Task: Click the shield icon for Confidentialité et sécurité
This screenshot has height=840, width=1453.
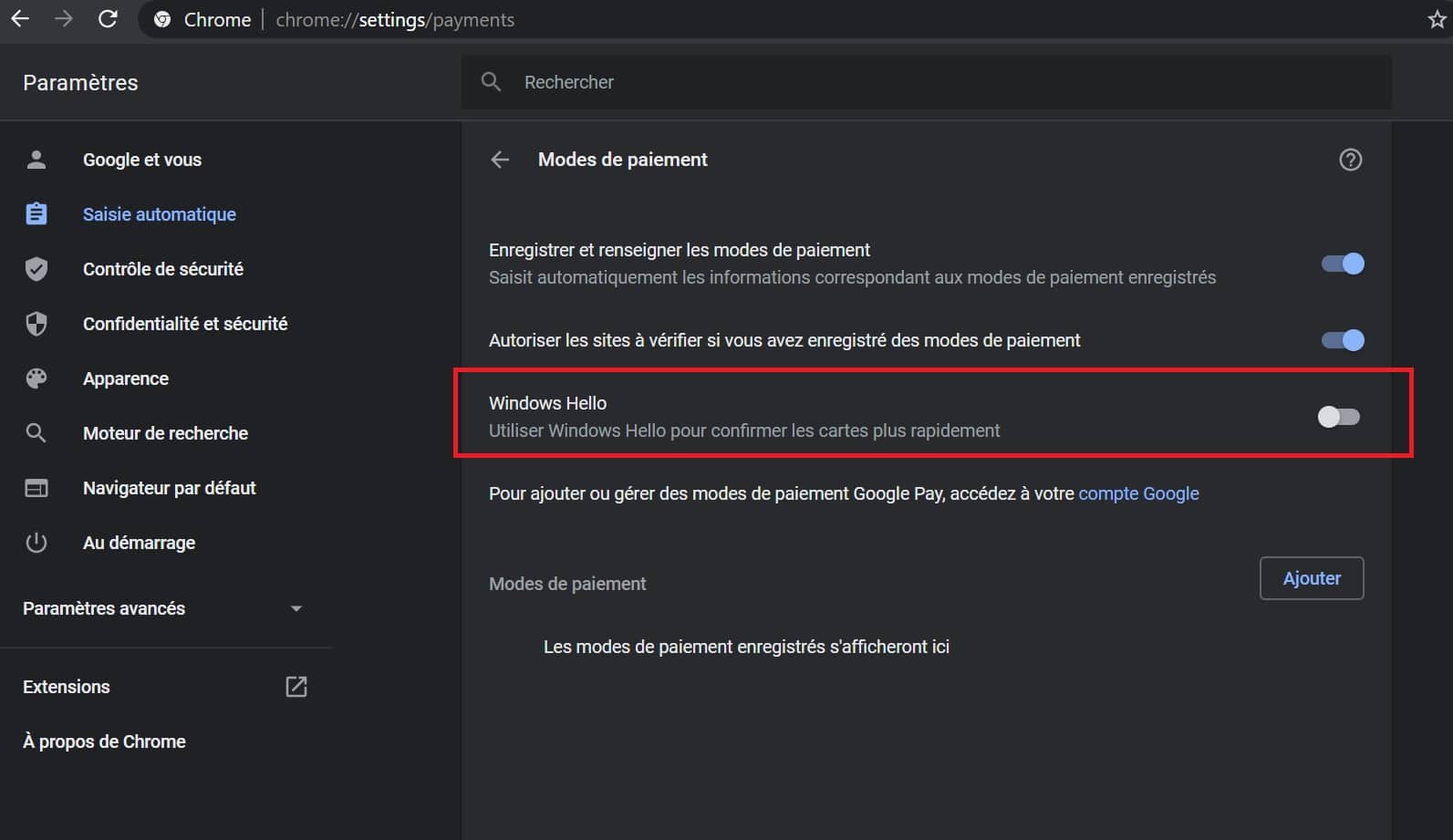Action: click(36, 324)
